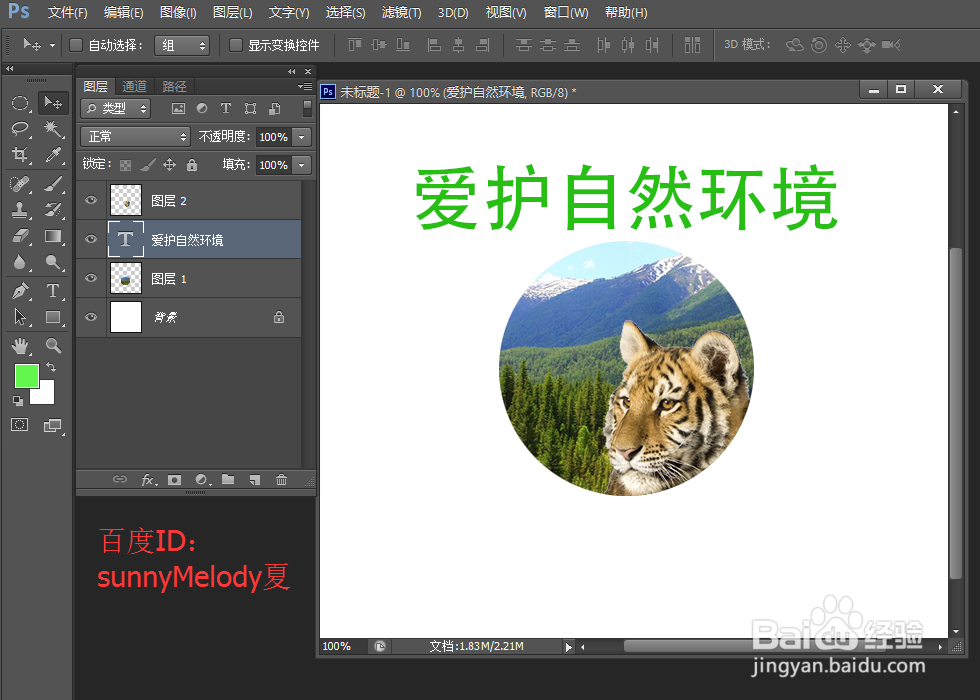Select the Clone Stamp tool
This screenshot has width=980, height=700.
coord(20,210)
